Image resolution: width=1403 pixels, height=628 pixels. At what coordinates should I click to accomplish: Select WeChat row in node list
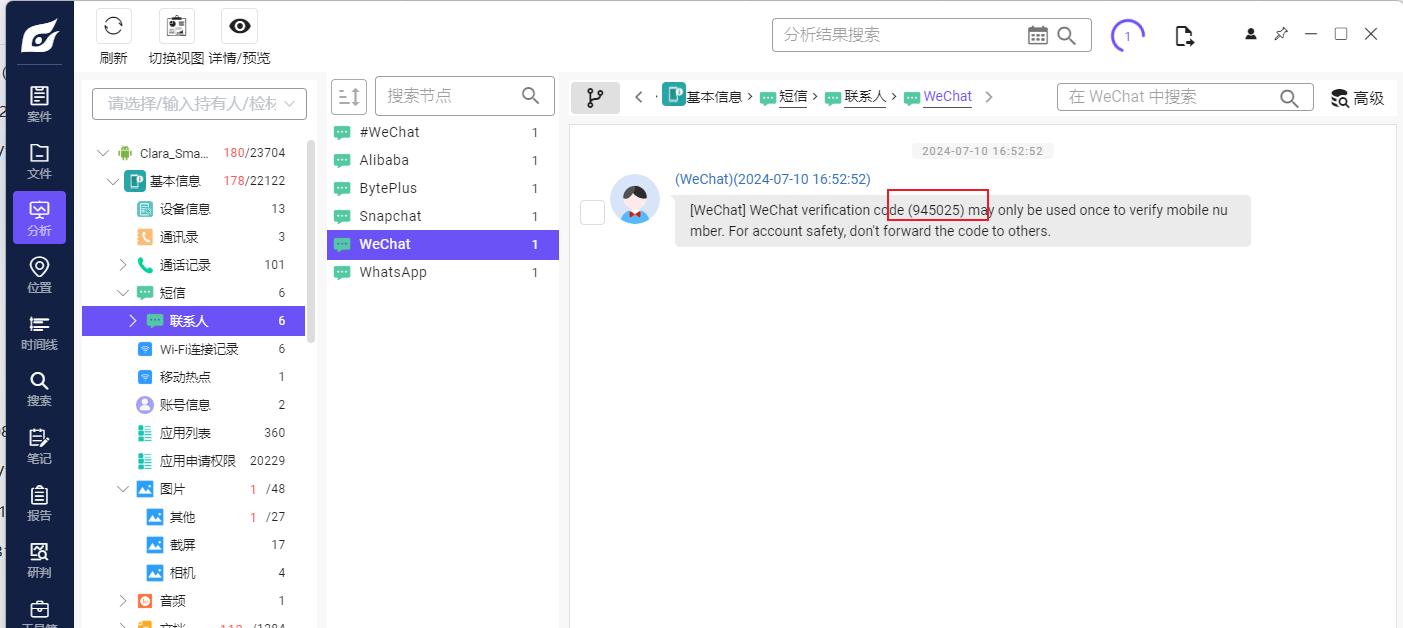[443, 244]
